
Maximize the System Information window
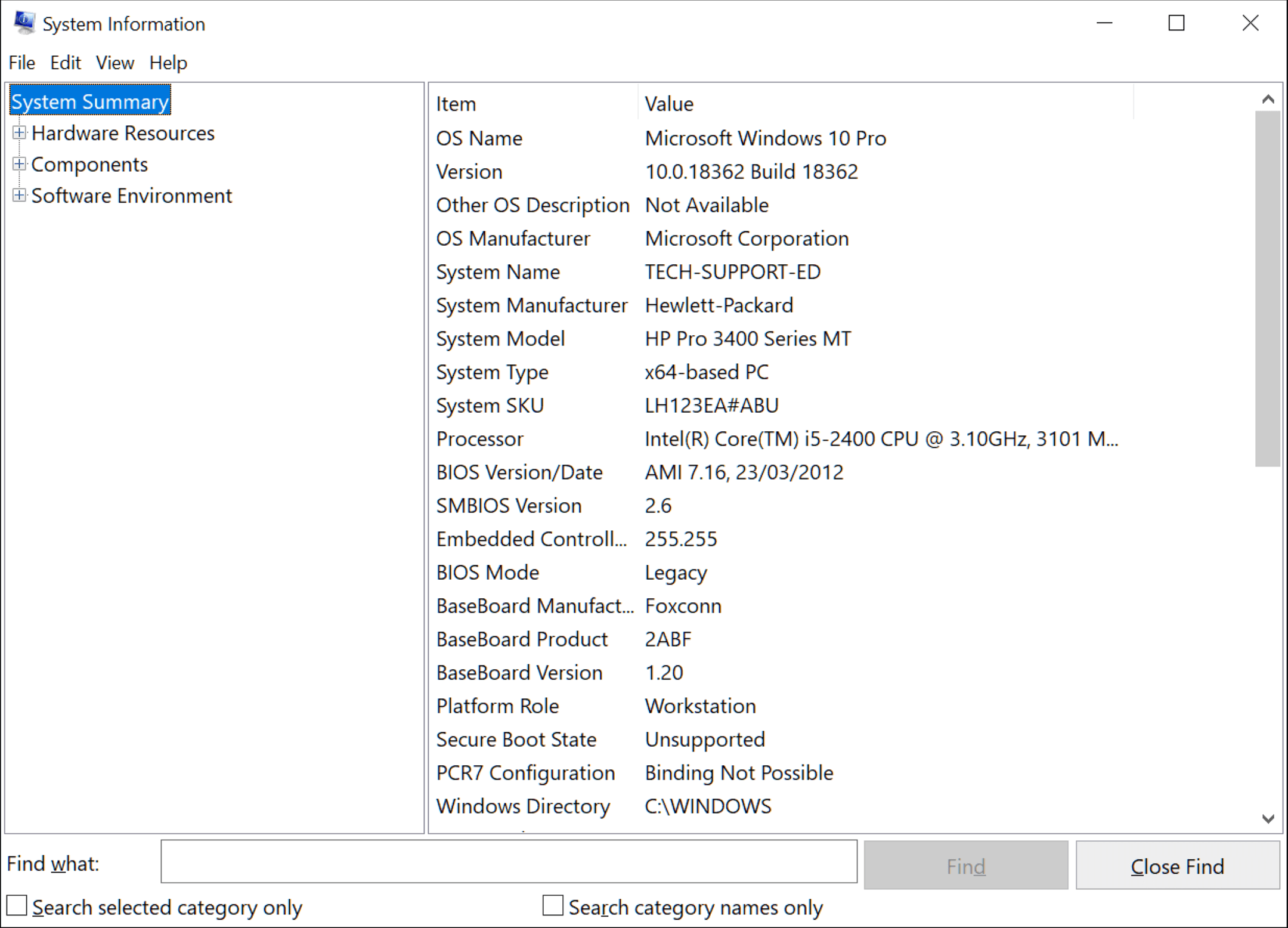pyautogui.click(x=1176, y=23)
